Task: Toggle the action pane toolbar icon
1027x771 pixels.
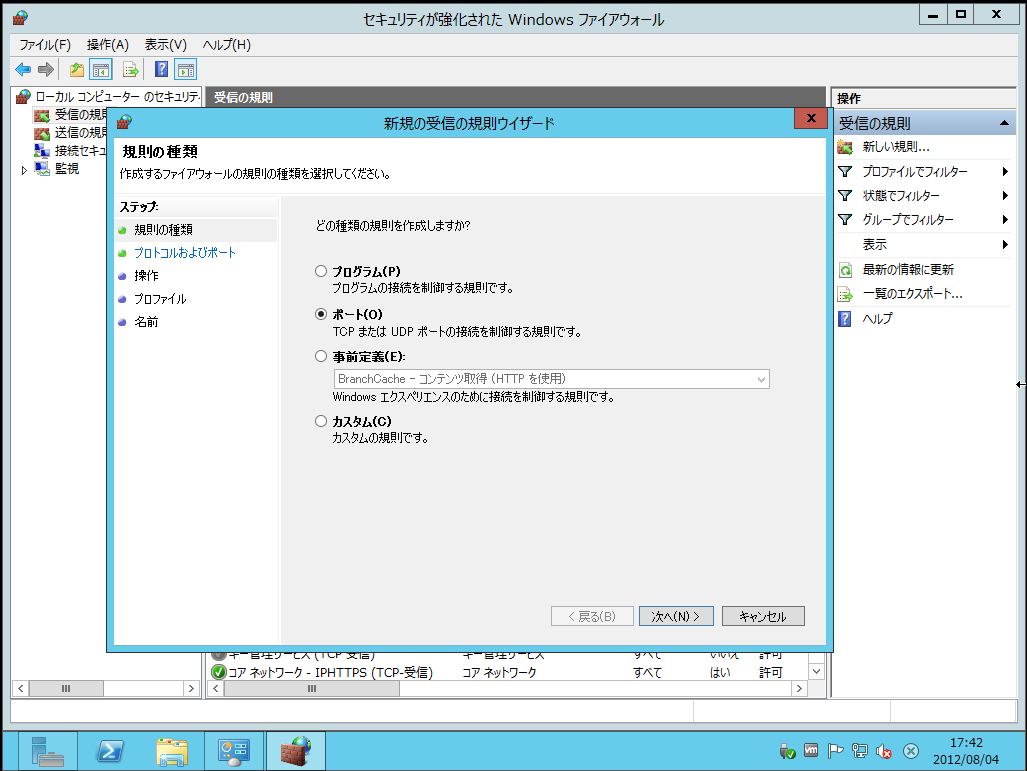Action: pos(186,69)
